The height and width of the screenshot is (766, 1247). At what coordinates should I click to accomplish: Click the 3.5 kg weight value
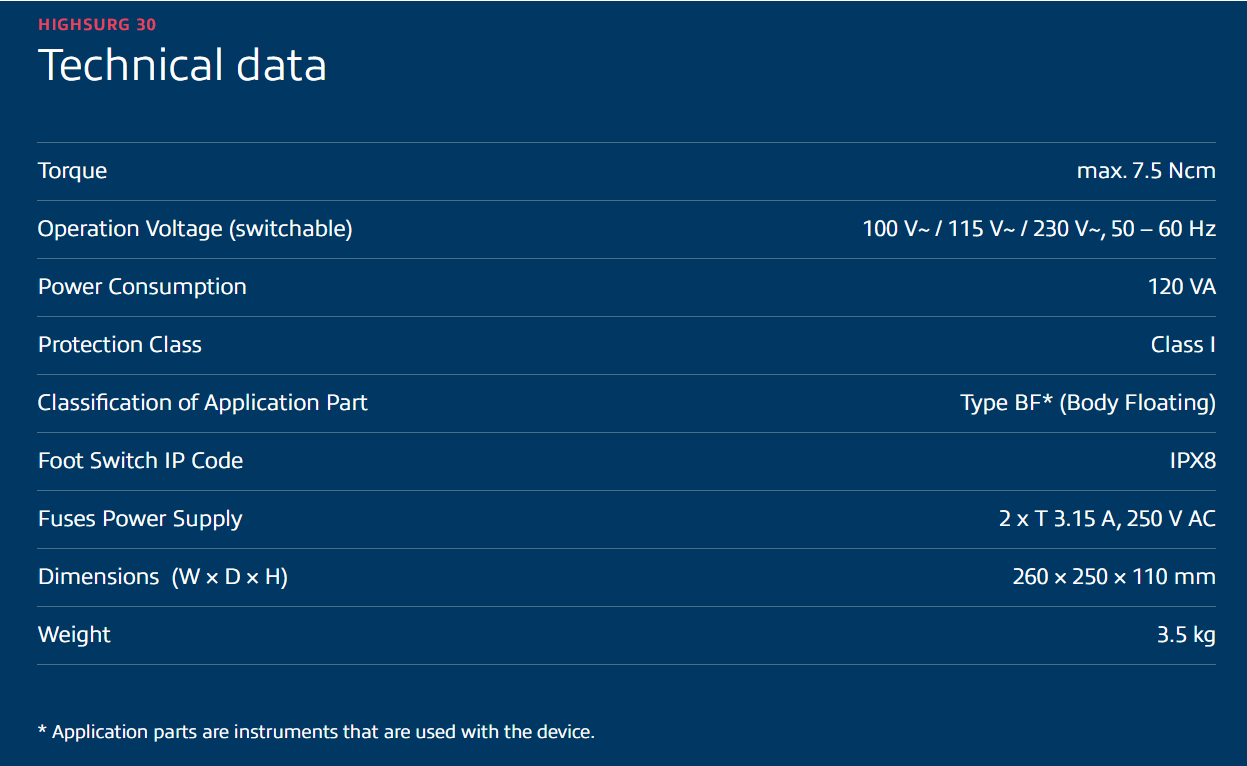(1186, 635)
